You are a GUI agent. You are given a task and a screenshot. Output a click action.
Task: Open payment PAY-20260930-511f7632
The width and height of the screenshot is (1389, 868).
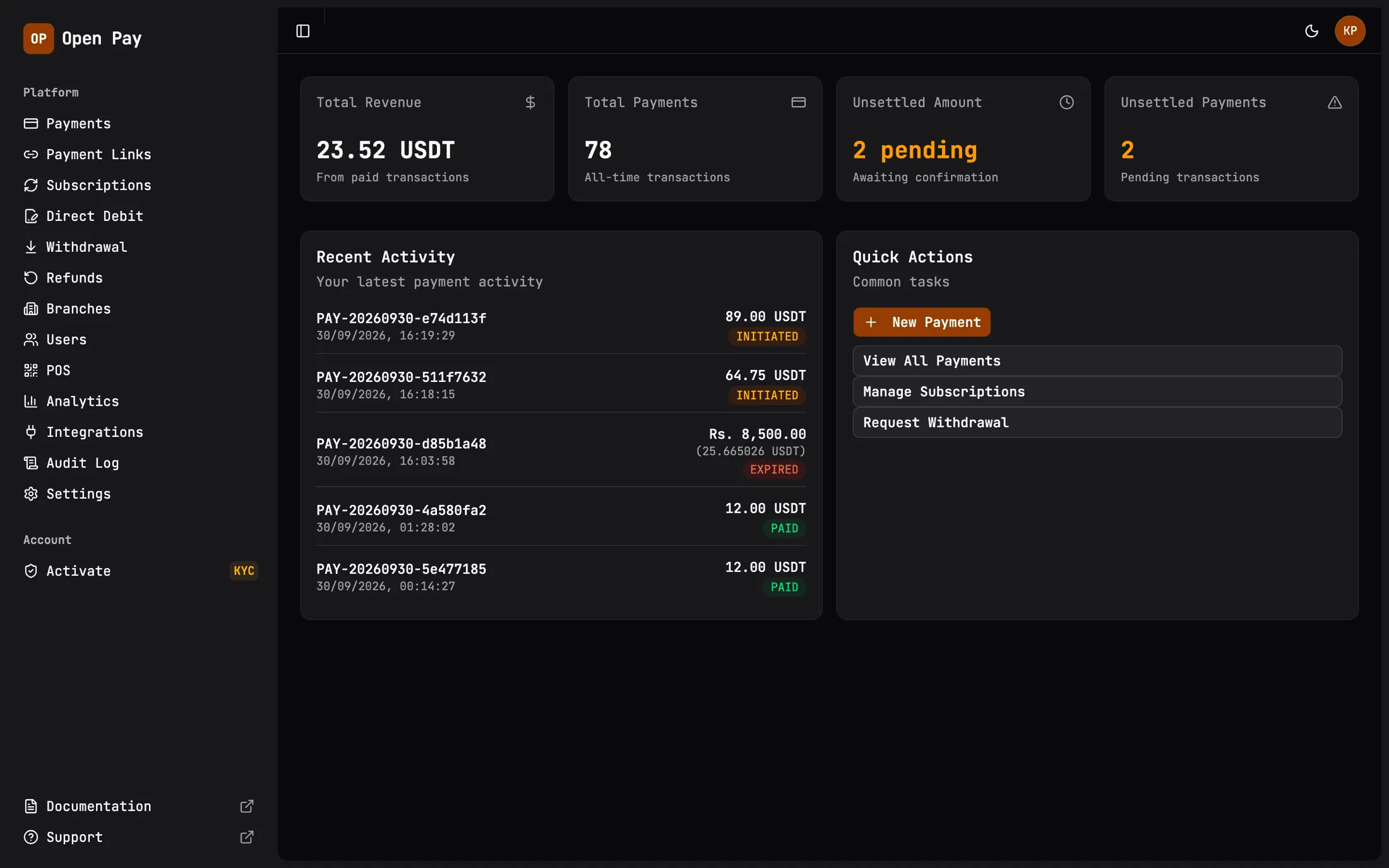coord(561,384)
